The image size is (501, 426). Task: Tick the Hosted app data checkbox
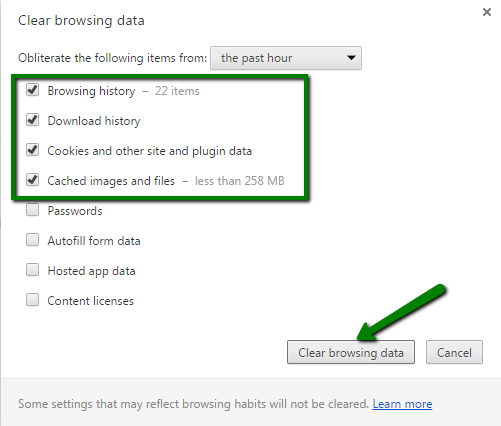point(33,270)
